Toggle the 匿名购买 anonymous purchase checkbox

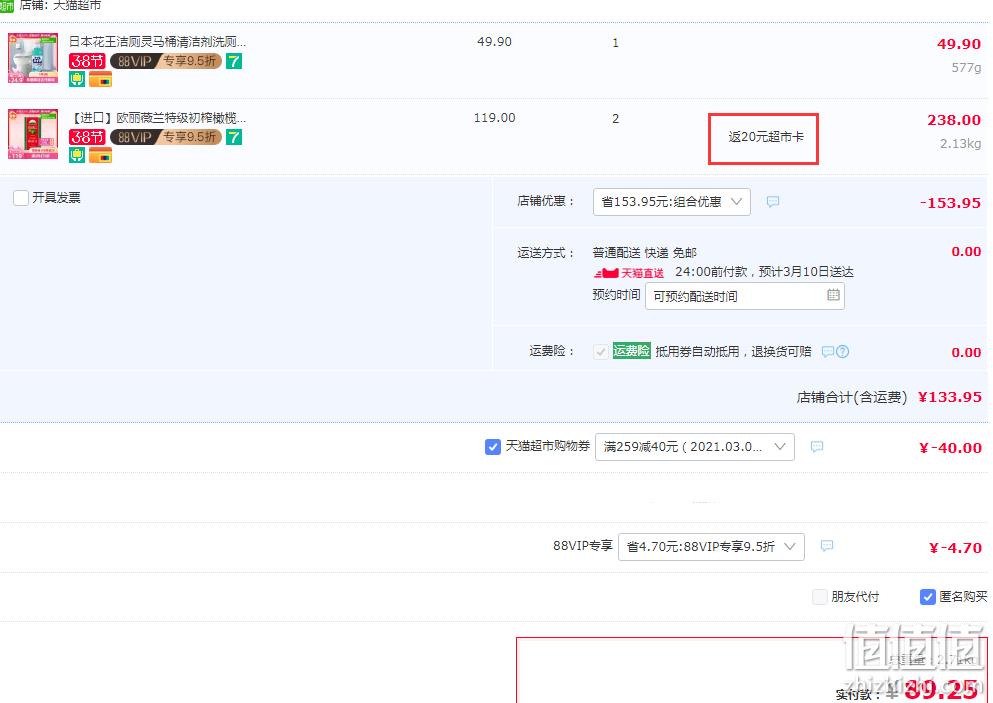927,597
